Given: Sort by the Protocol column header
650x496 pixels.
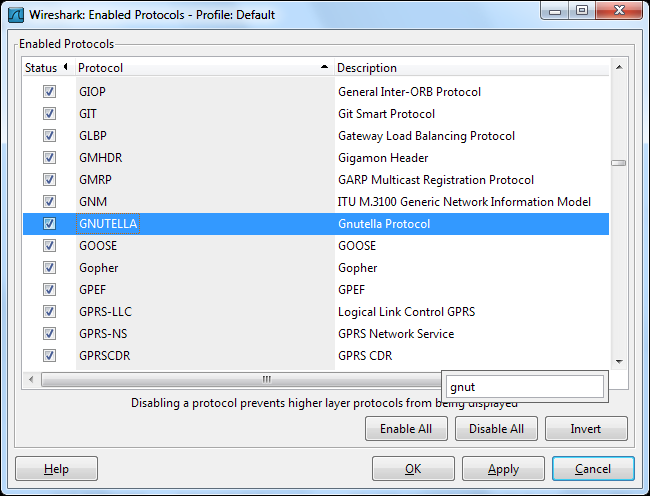Looking at the screenshot, I should [204, 68].
